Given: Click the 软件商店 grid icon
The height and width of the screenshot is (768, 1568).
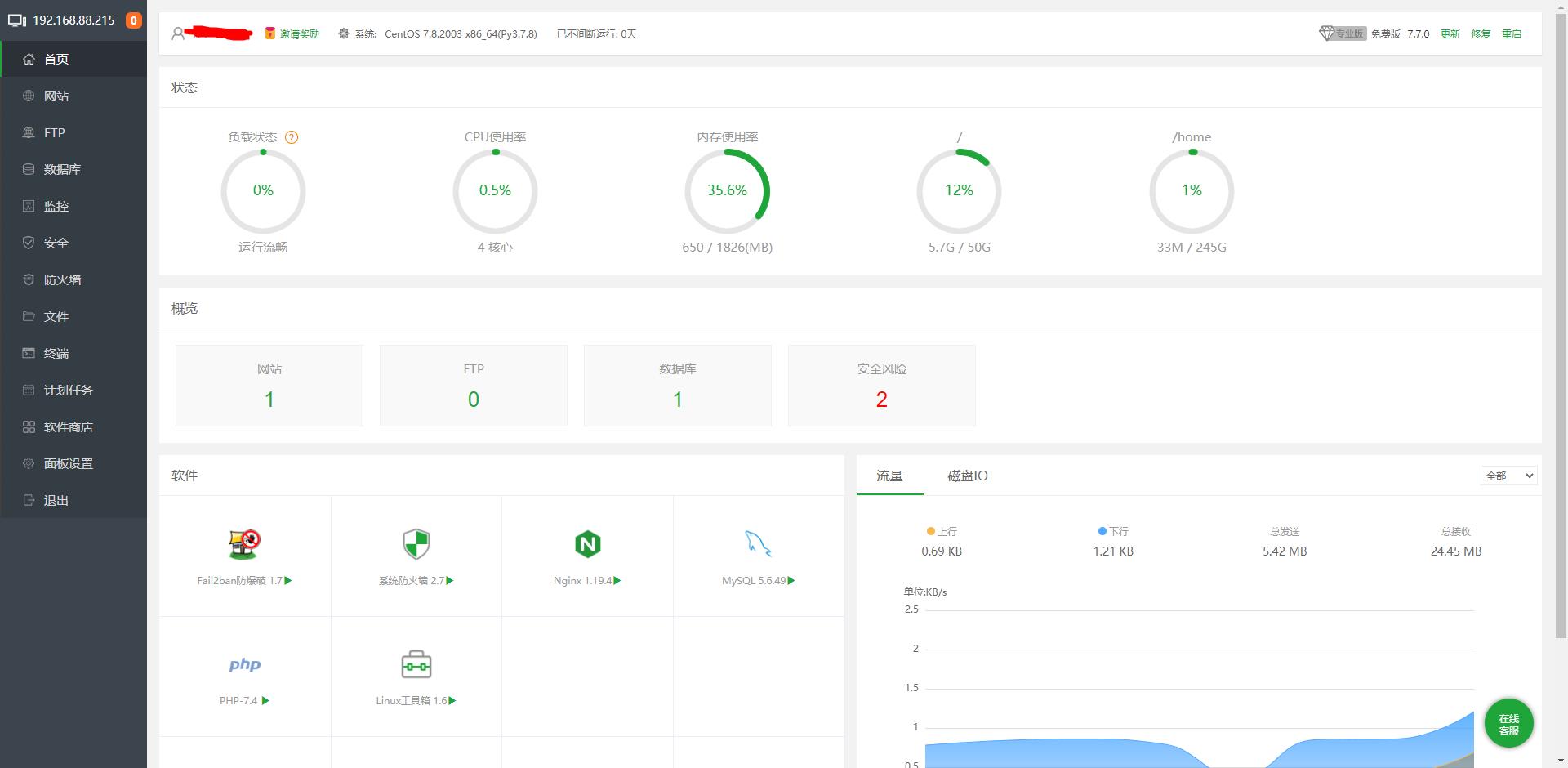Looking at the screenshot, I should click(x=29, y=426).
